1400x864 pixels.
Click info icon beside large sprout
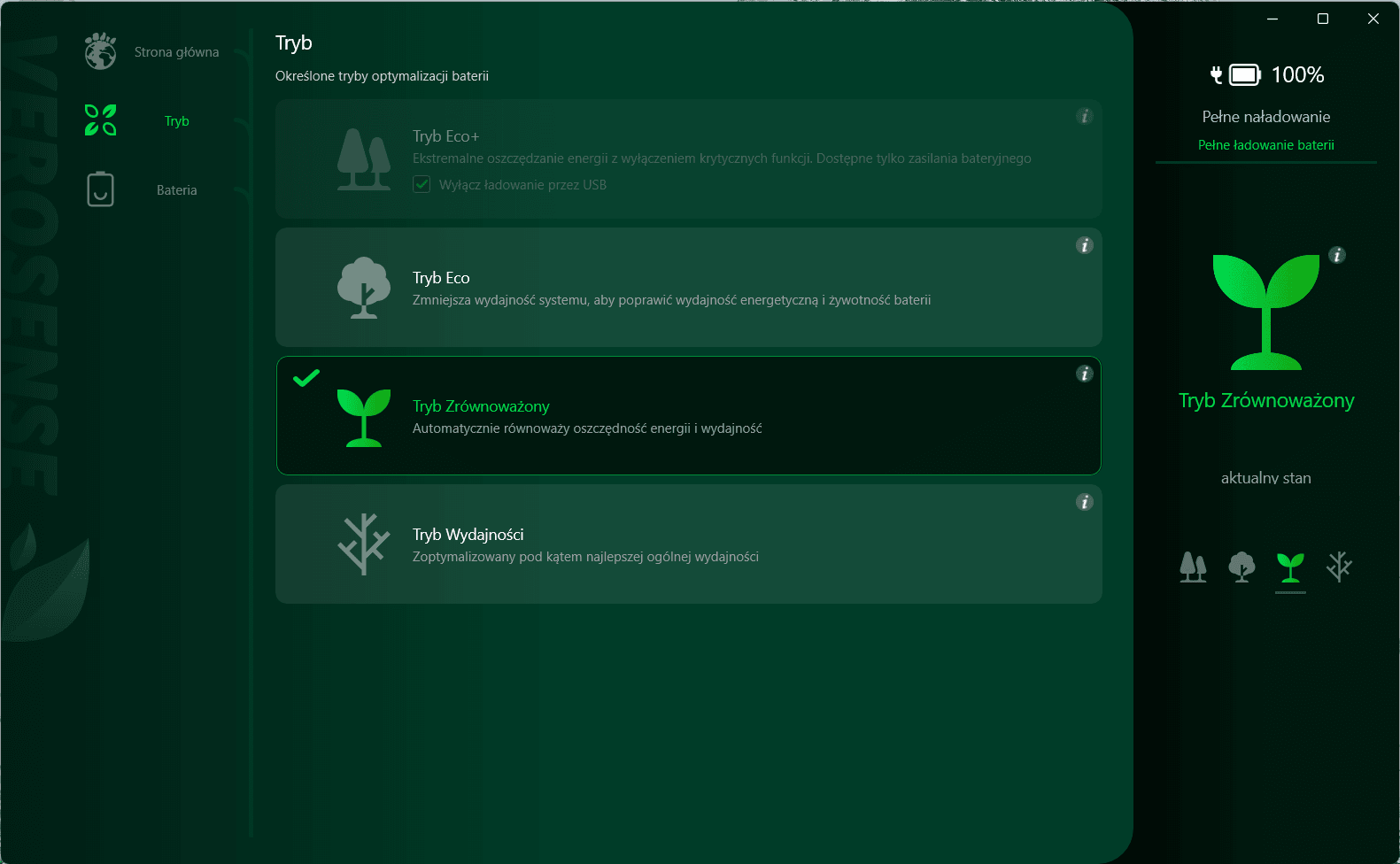tap(1337, 255)
